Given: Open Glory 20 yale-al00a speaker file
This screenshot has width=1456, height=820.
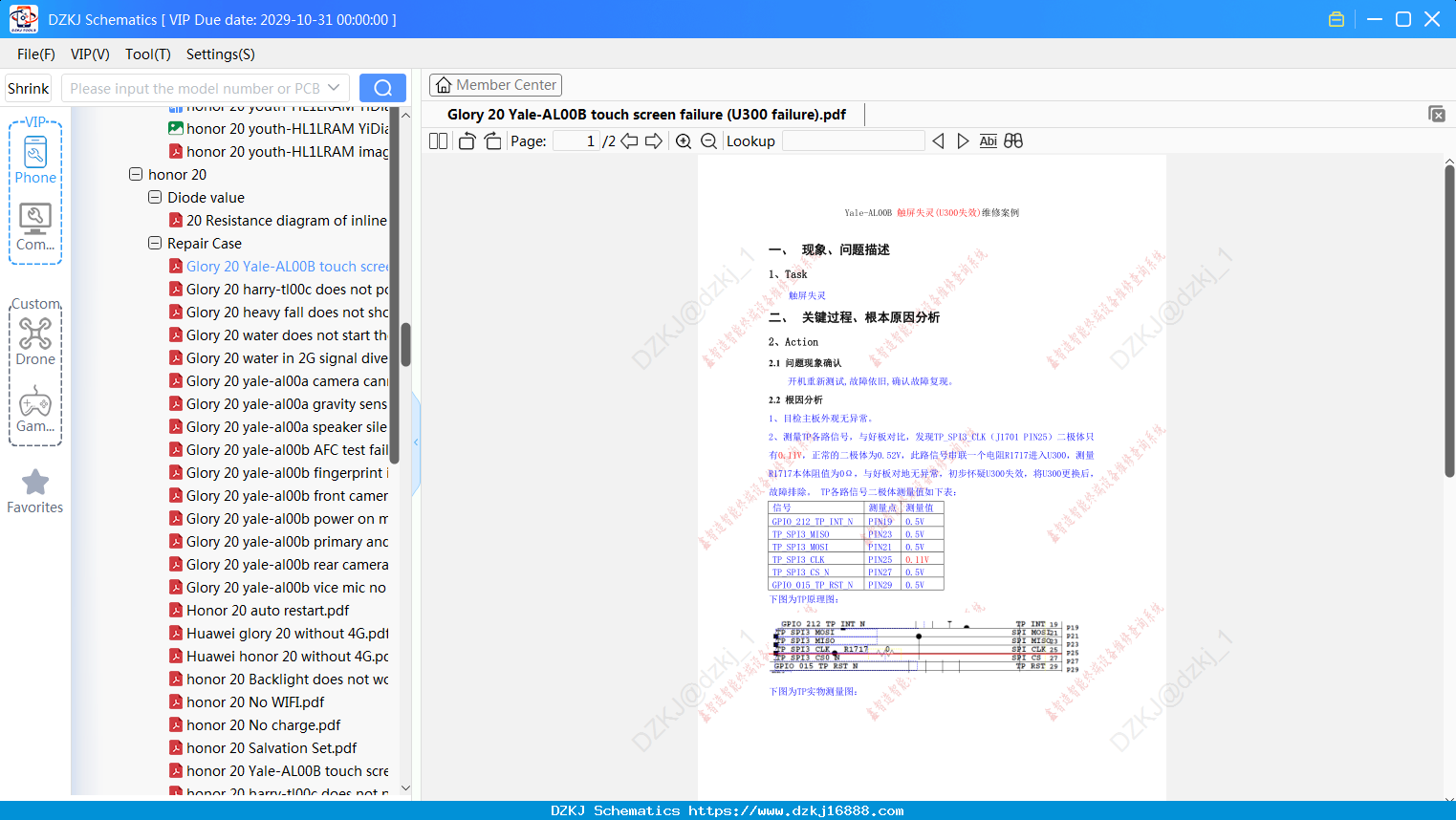Looking at the screenshot, I should (278, 427).
